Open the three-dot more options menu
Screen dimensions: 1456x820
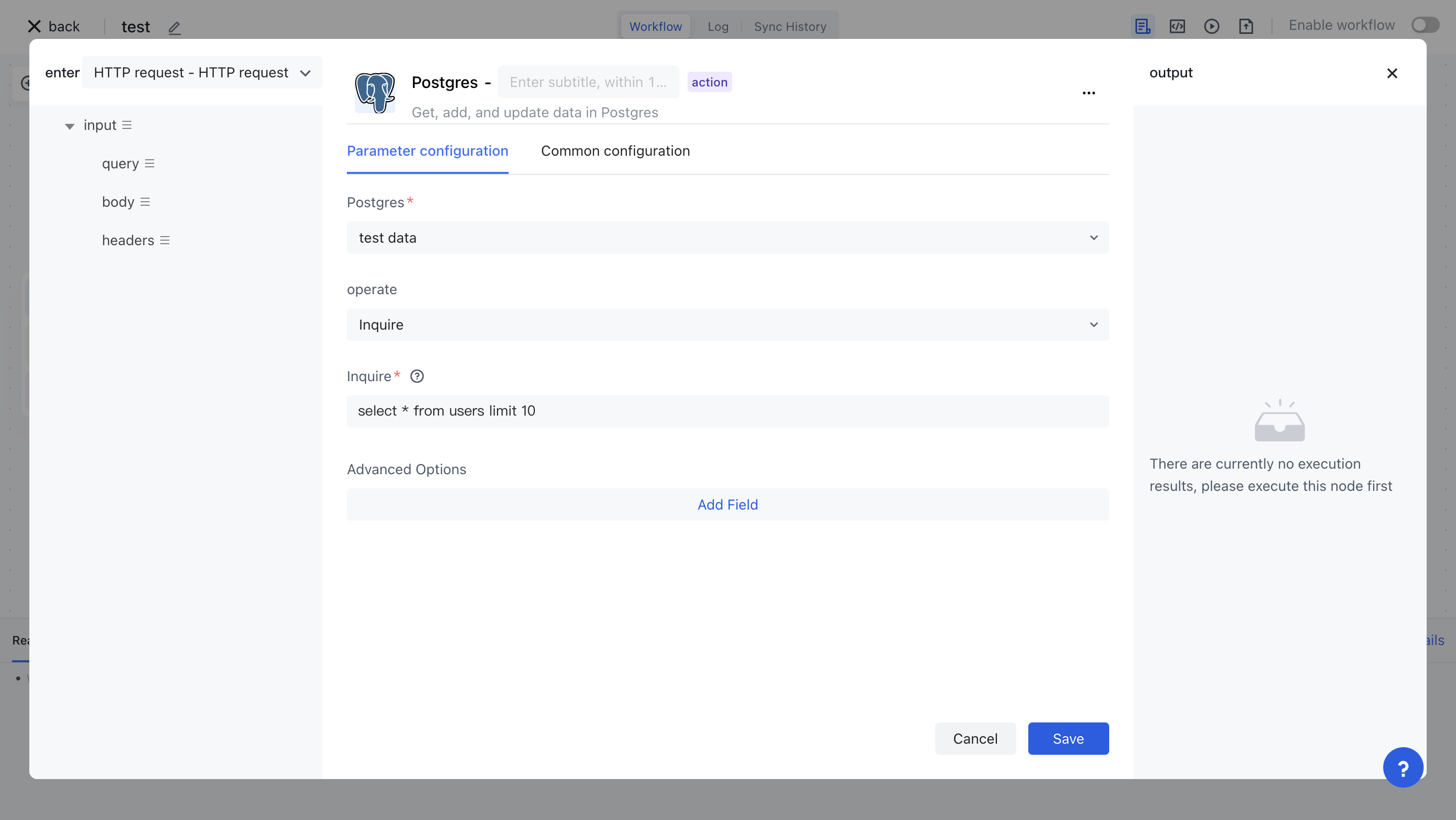click(1088, 93)
